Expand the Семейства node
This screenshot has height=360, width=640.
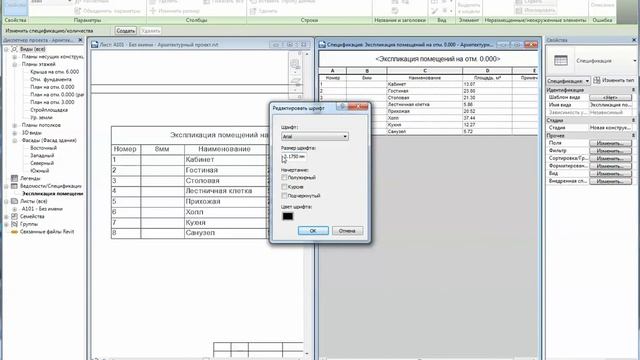coord(6,217)
